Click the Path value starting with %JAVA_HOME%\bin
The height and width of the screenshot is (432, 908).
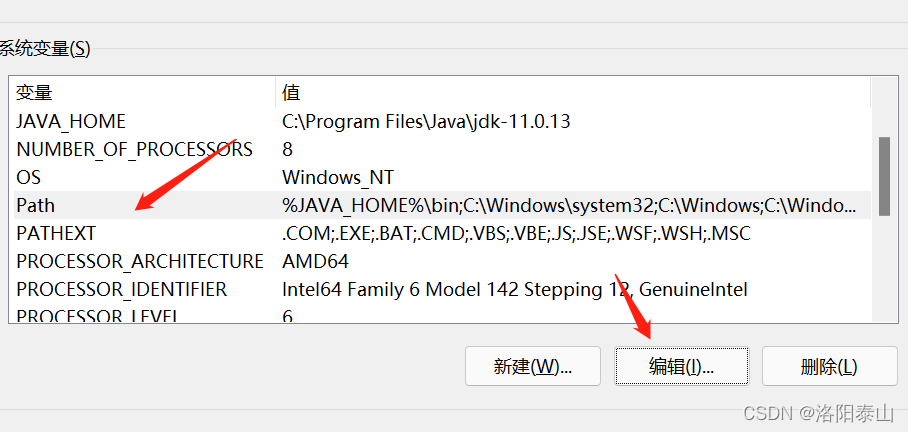pos(568,206)
